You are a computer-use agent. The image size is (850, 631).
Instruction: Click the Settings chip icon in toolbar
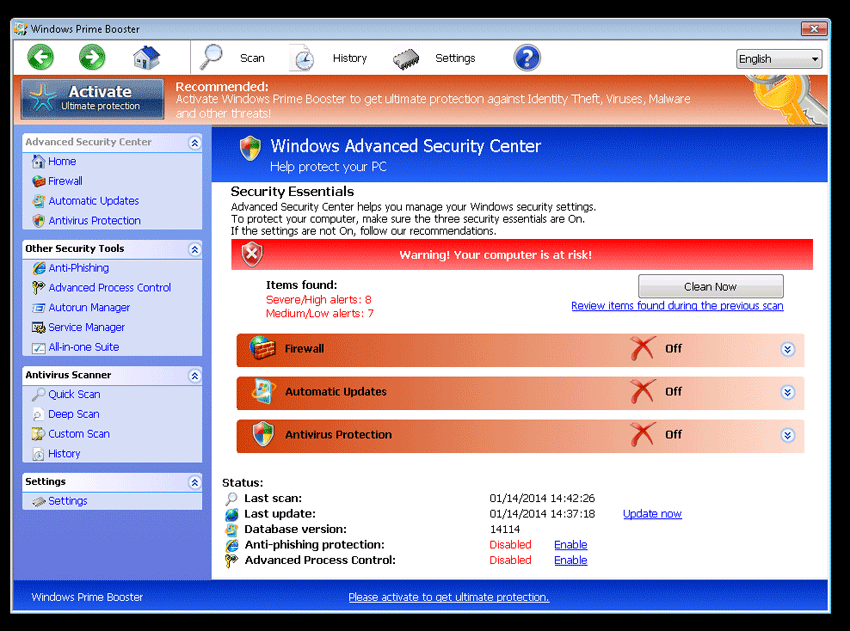click(x=406, y=59)
